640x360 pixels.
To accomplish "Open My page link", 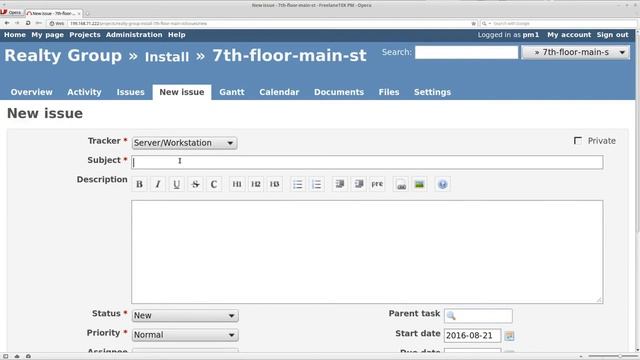I will tap(47, 35).
